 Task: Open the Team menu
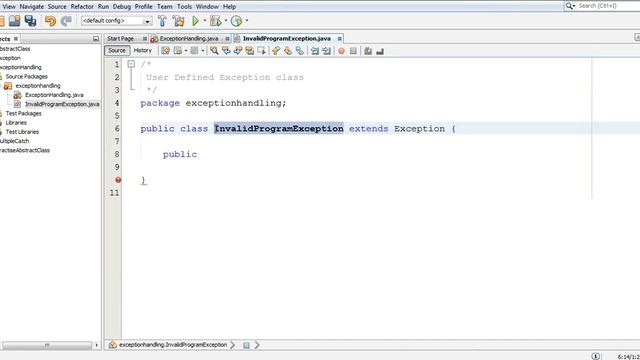[x=164, y=7]
